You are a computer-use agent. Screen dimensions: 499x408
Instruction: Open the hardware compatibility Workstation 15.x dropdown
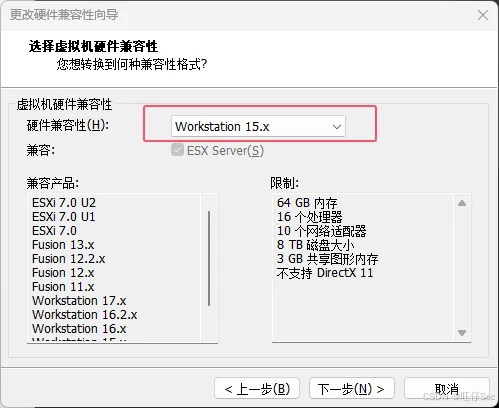[x=258, y=126]
